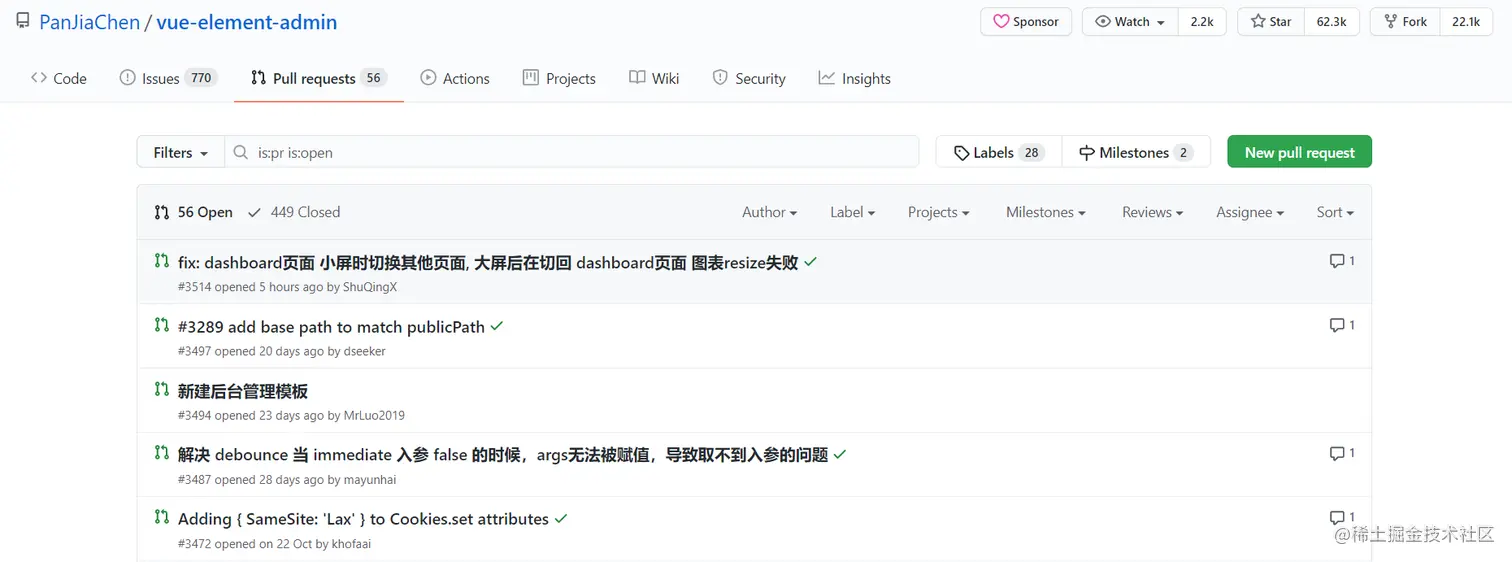This screenshot has height=562, width=1512.
Task: Open the Projects tab
Action: [559, 78]
